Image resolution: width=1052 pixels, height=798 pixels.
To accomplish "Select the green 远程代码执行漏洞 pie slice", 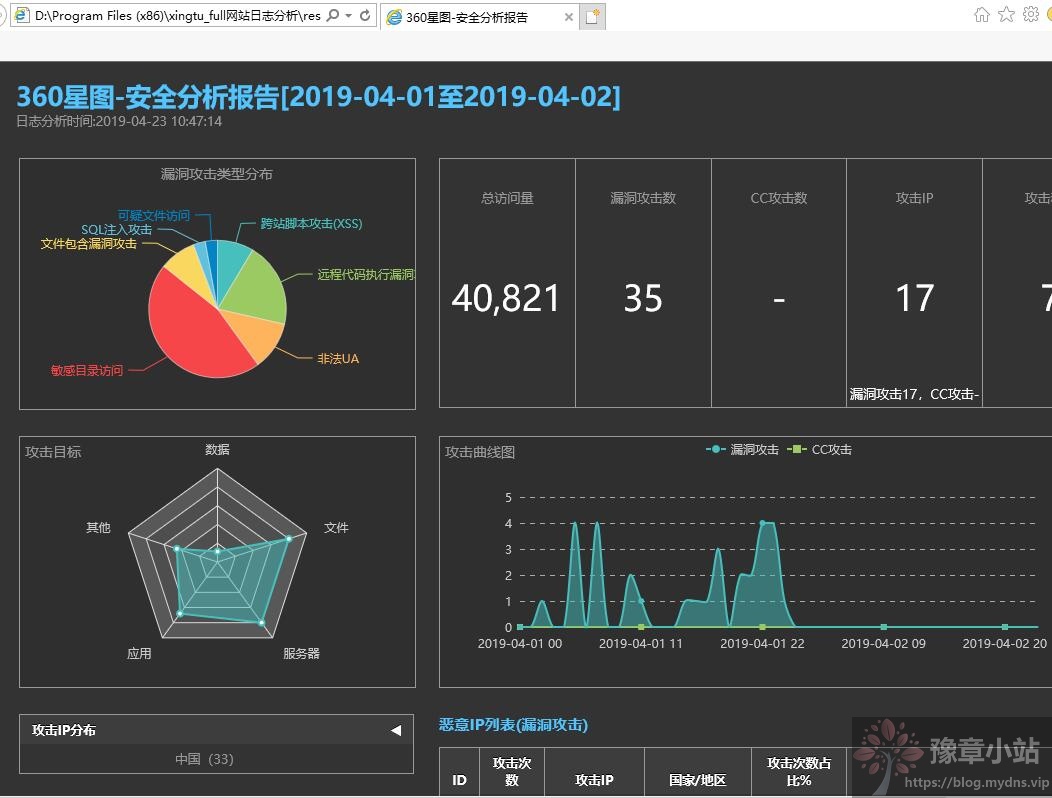I will [x=258, y=289].
